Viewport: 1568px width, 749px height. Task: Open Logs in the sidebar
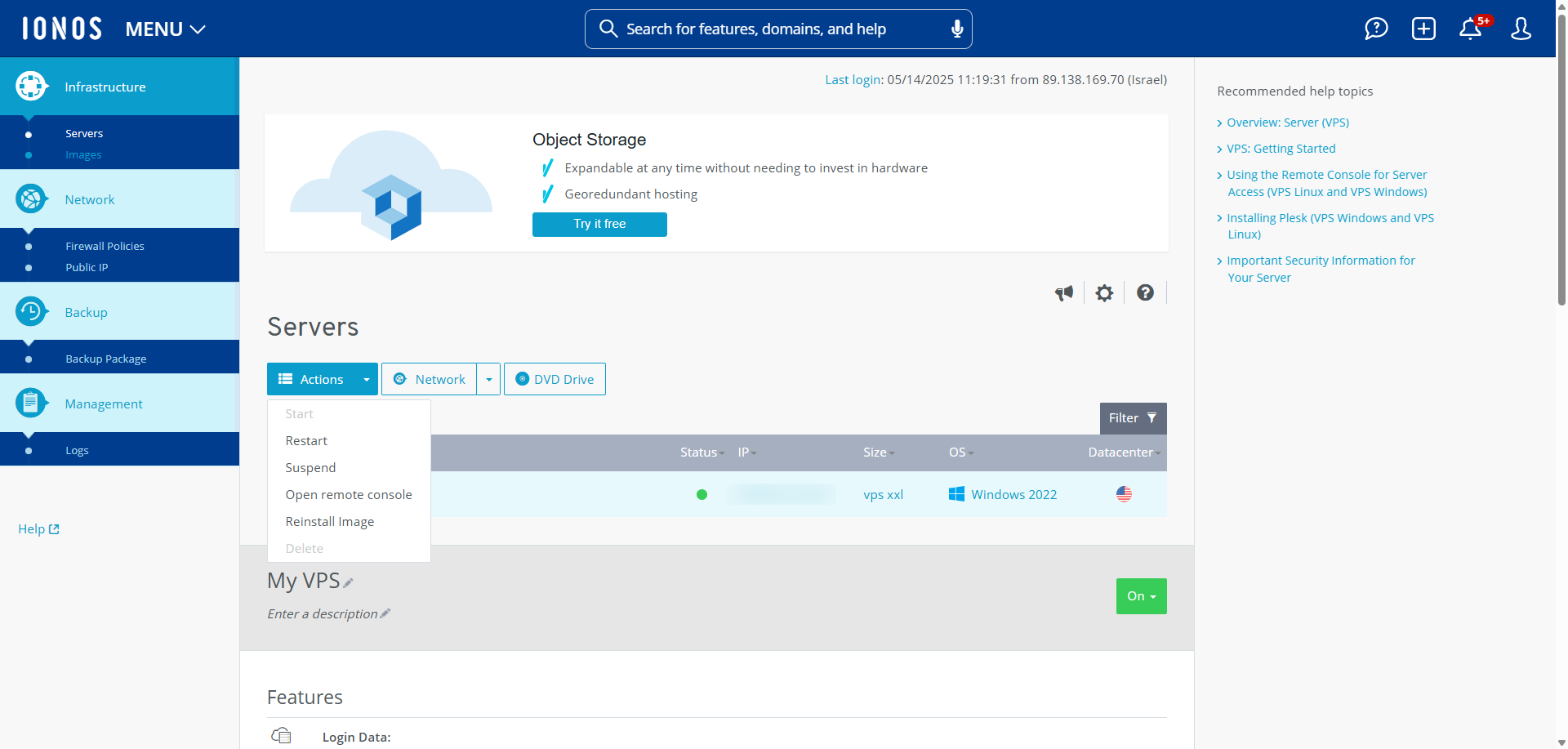coord(77,450)
